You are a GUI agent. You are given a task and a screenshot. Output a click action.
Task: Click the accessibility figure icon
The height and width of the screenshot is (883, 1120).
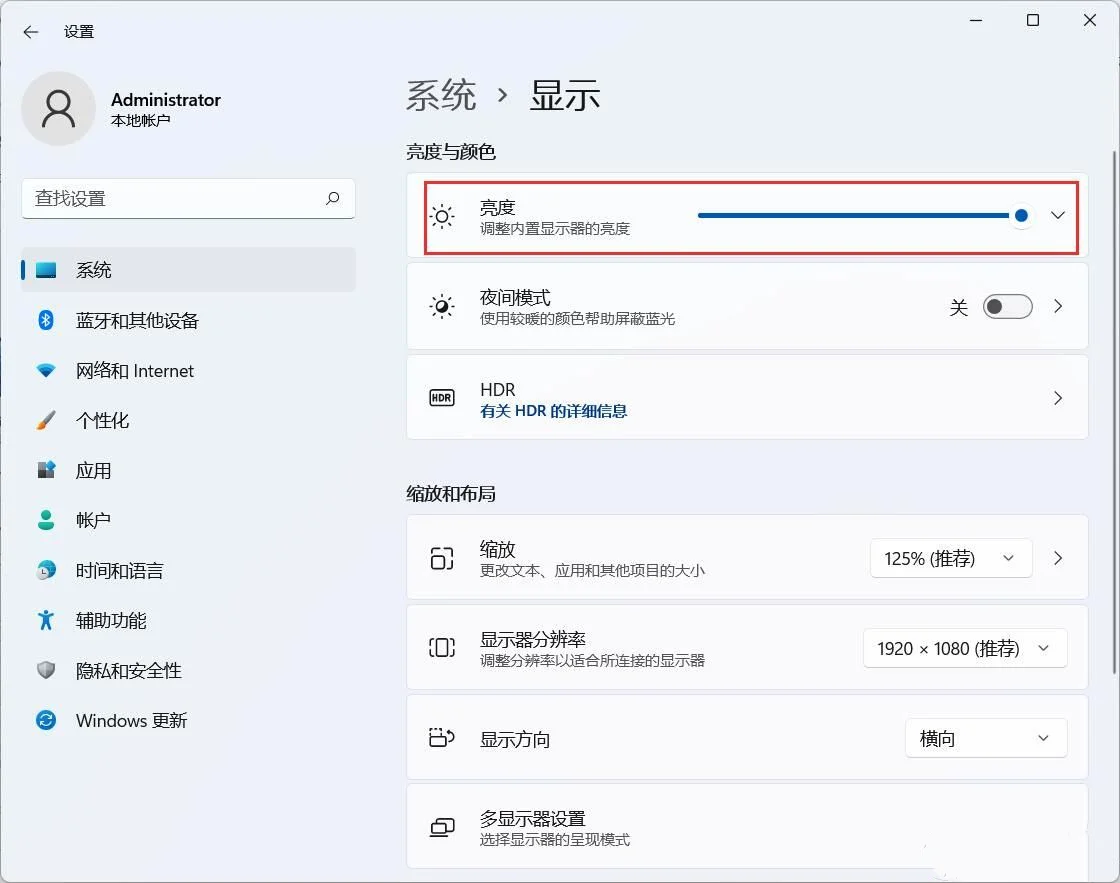pos(46,620)
